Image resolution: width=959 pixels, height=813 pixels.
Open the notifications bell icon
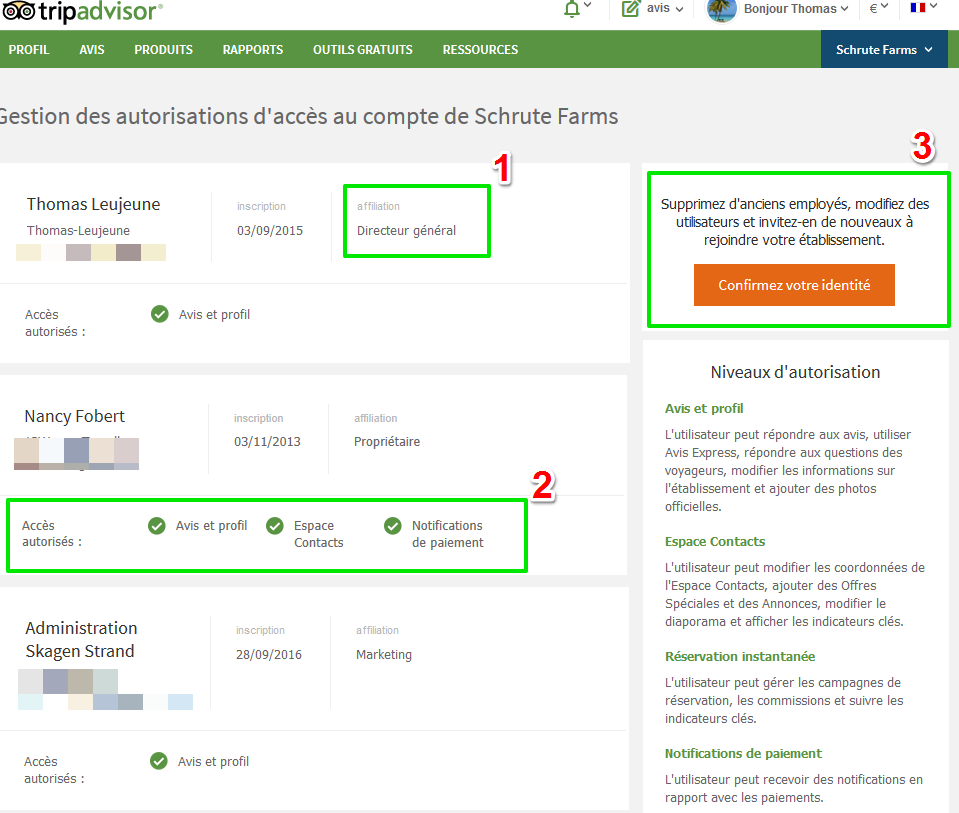coord(571,9)
